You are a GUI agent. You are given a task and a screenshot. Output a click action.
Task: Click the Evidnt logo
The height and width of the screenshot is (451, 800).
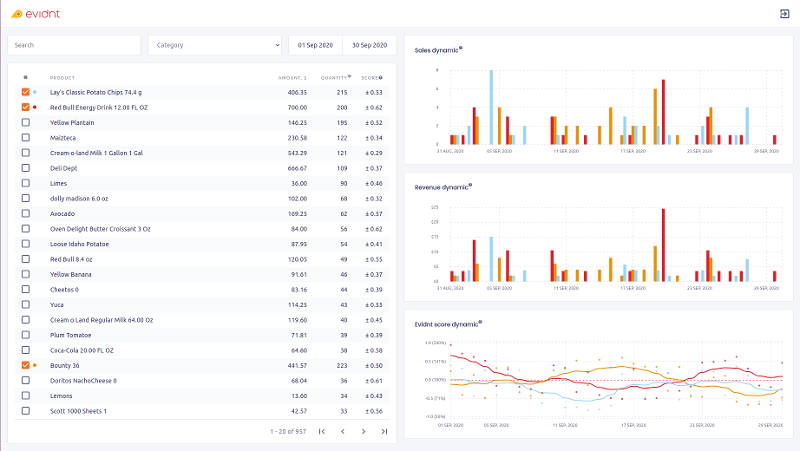36,14
